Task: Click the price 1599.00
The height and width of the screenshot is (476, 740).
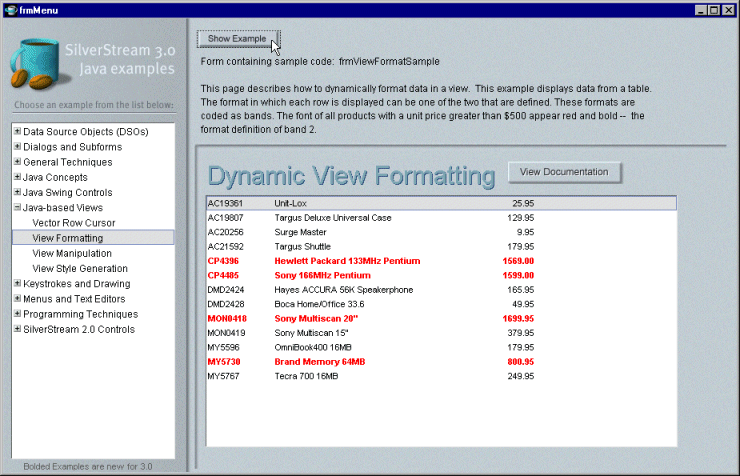Action: click(x=518, y=276)
